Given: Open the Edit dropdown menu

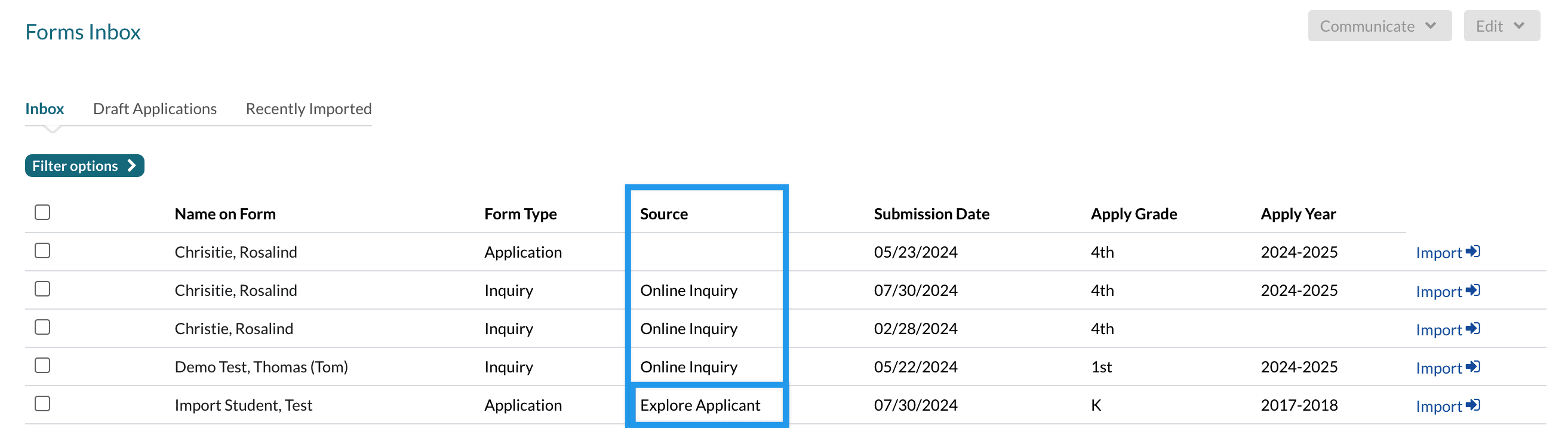Looking at the screenshot, I should (x=1501, y=26).
